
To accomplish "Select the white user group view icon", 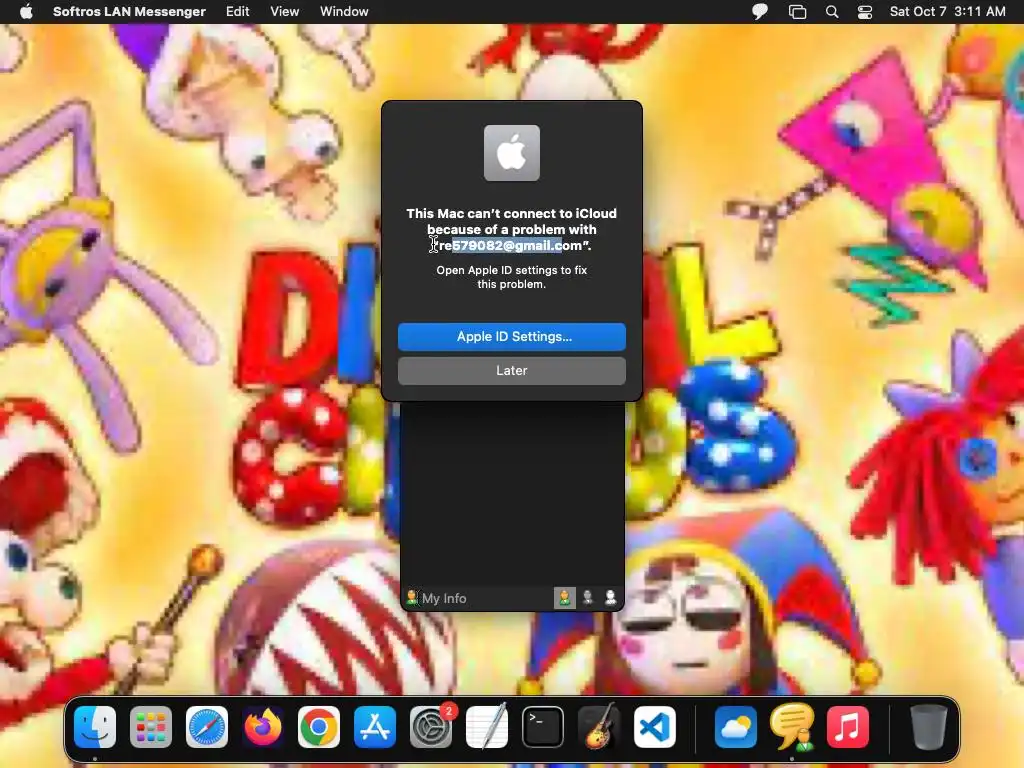I will pos(610,598).
